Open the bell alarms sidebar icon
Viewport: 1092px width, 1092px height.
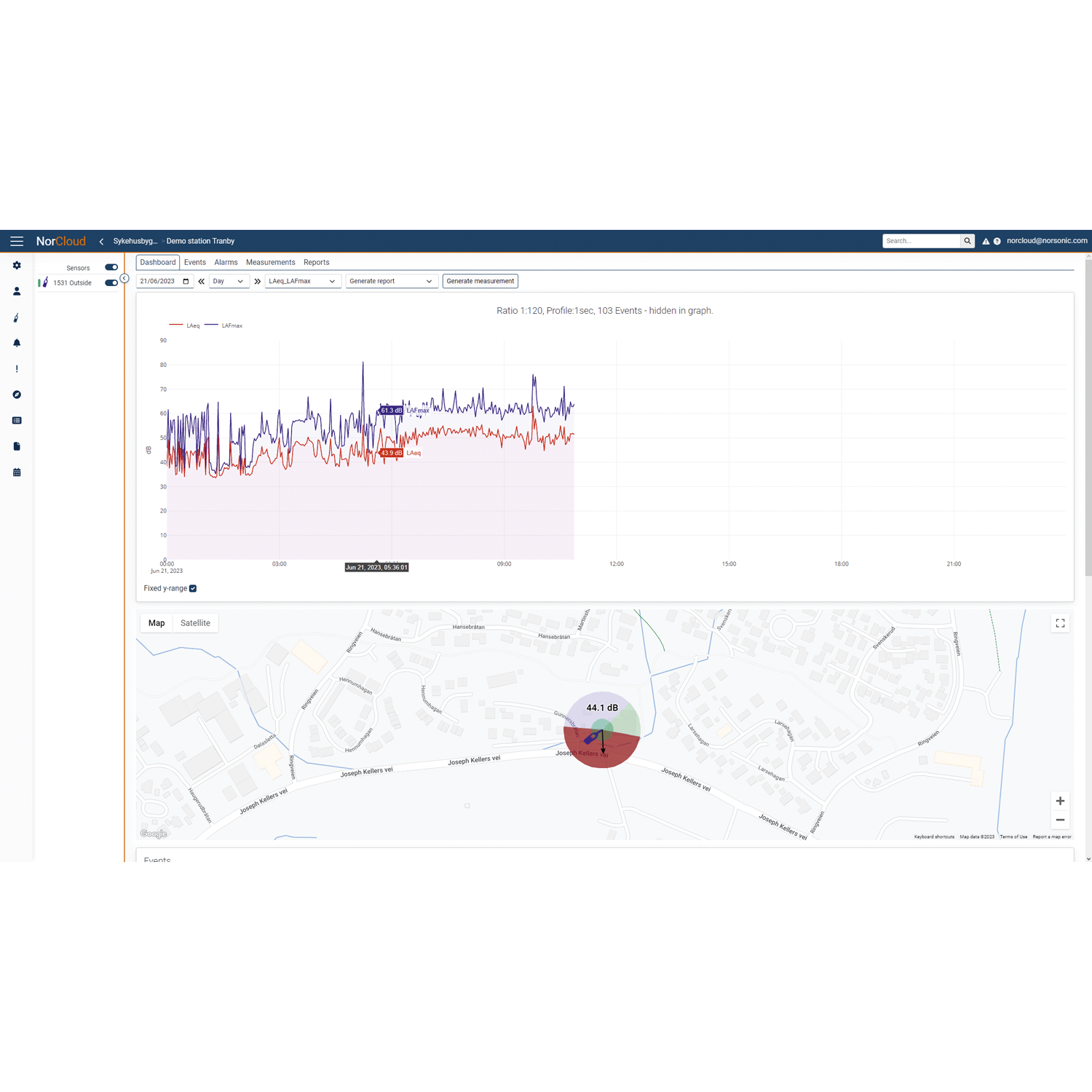(17, 343)
